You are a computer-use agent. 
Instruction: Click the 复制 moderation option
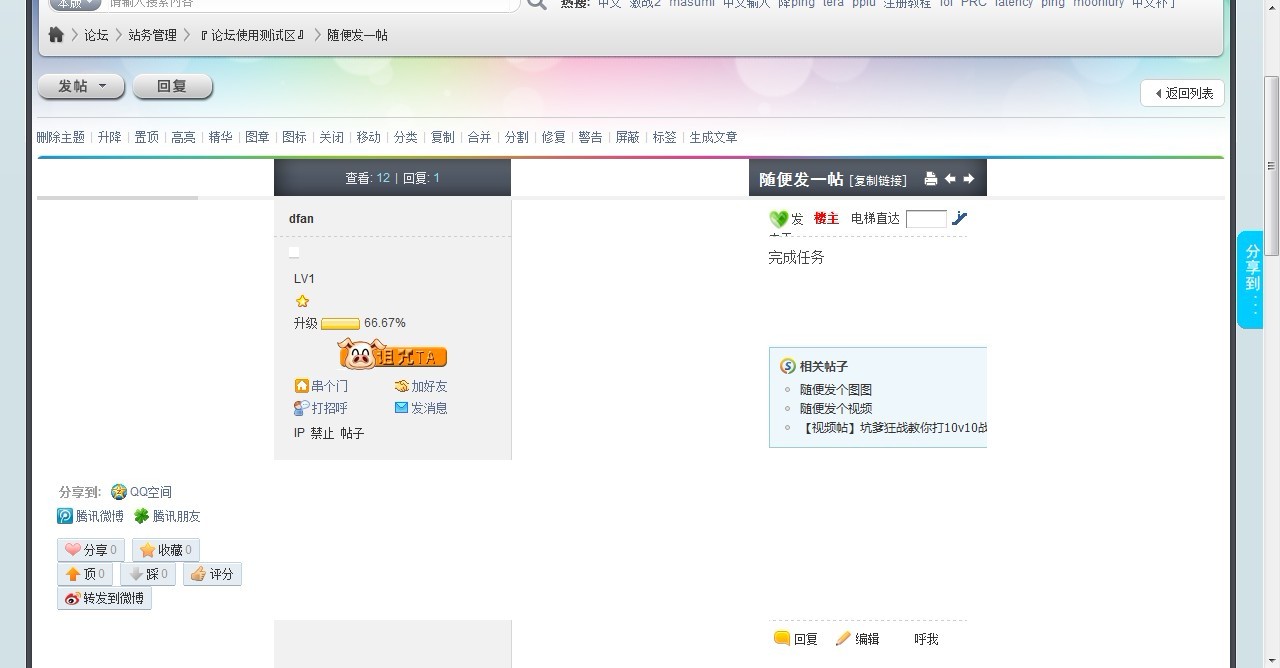click(443, 137)
